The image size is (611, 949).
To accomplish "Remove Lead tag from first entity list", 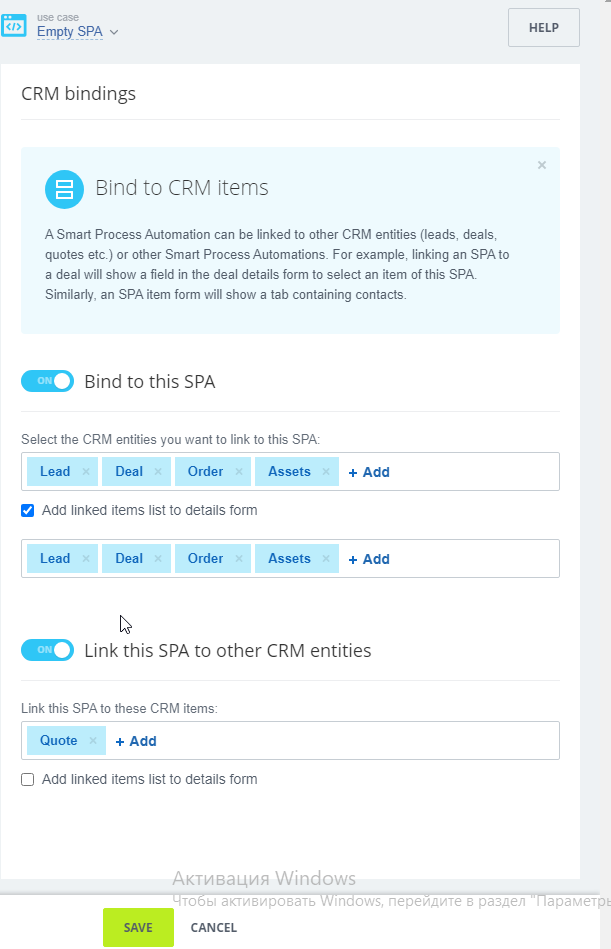I will coord(86,472).
